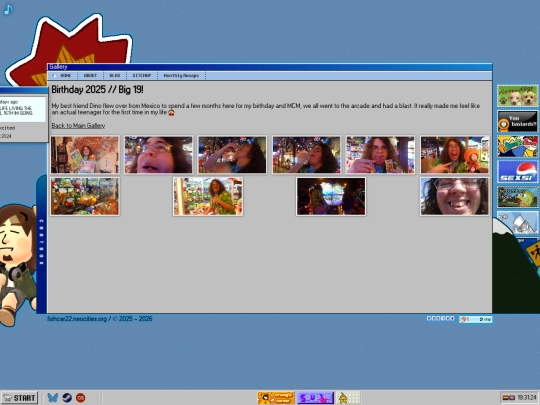The height and width of the screenshot is (405, 540).
Task: Go to HOME in the Gallery nav bar
Action: 65,75
